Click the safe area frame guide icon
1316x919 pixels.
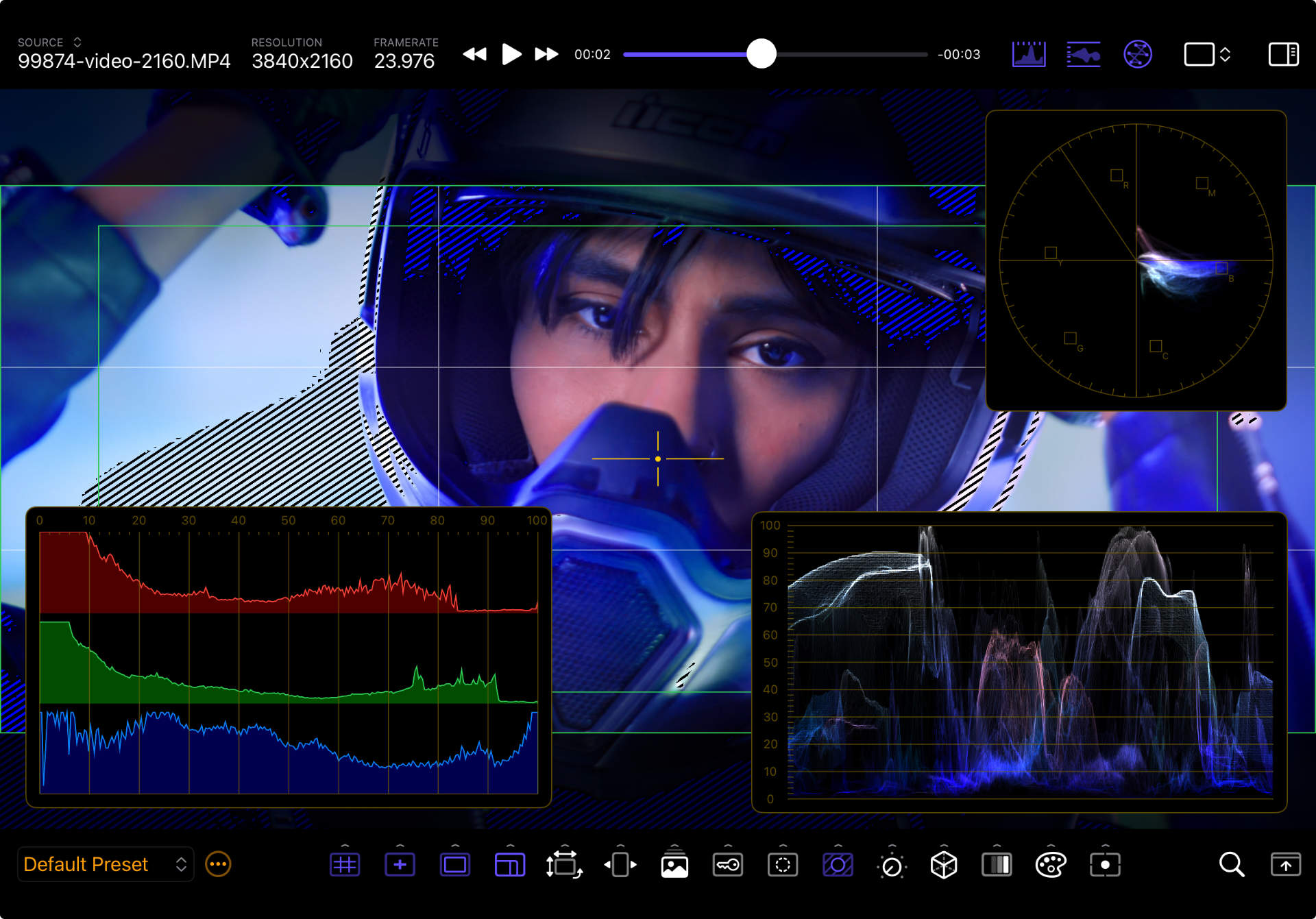(454, 865)
